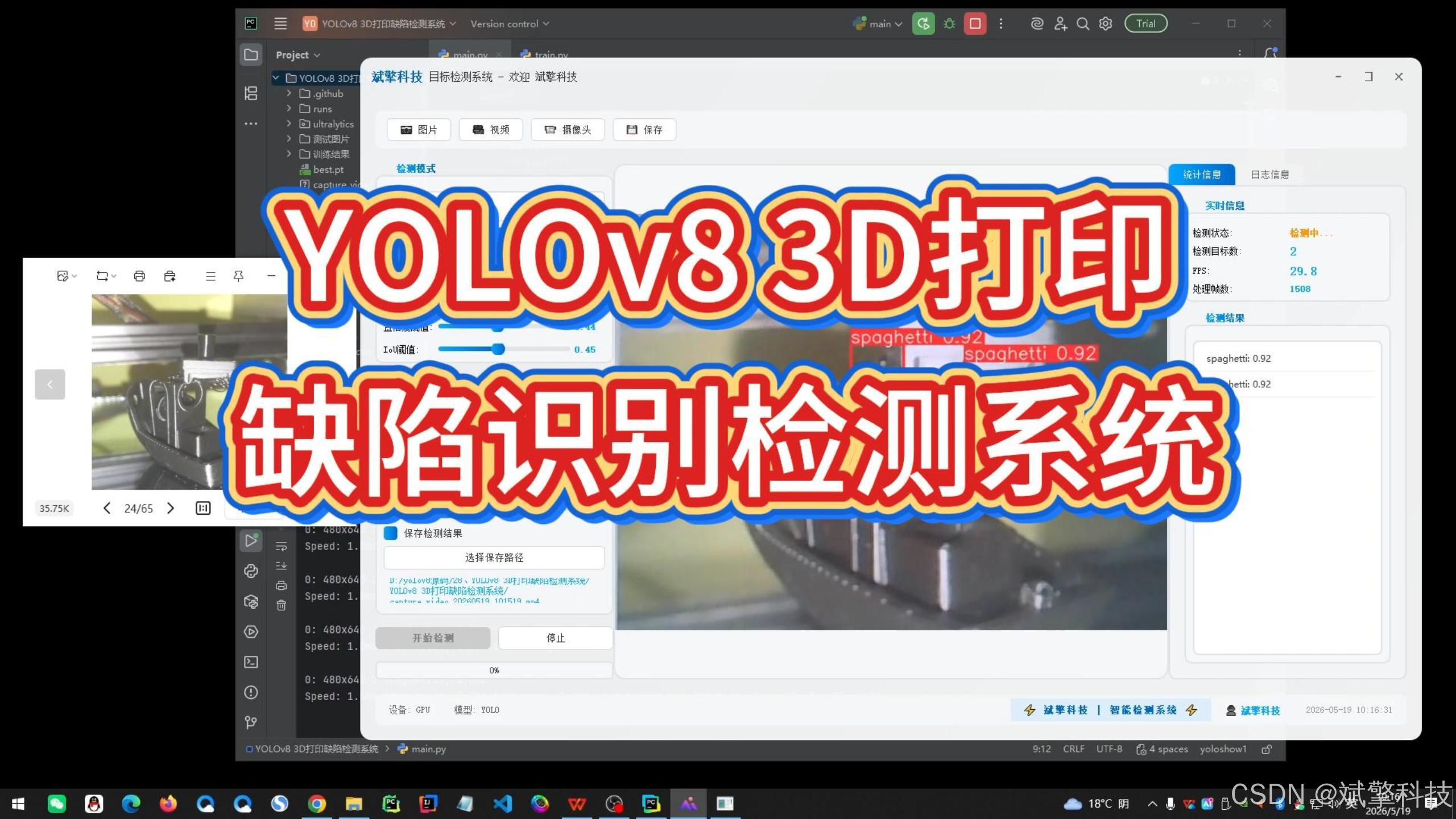Image resolution: width=1456 pixels, height=819 pixels.
Task: Open the Terminal tool window
Action: 251,662
